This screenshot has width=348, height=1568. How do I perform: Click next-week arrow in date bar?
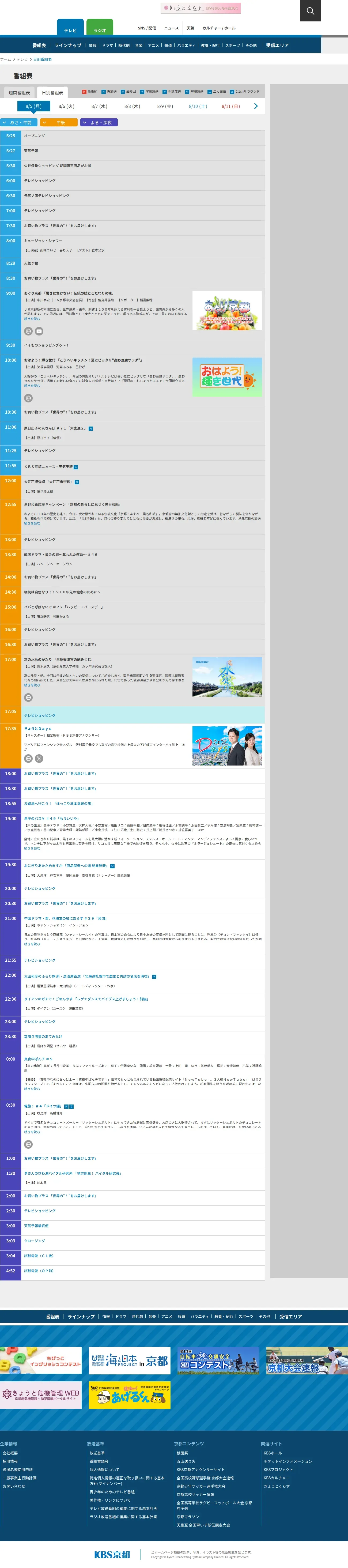point(256,106)
